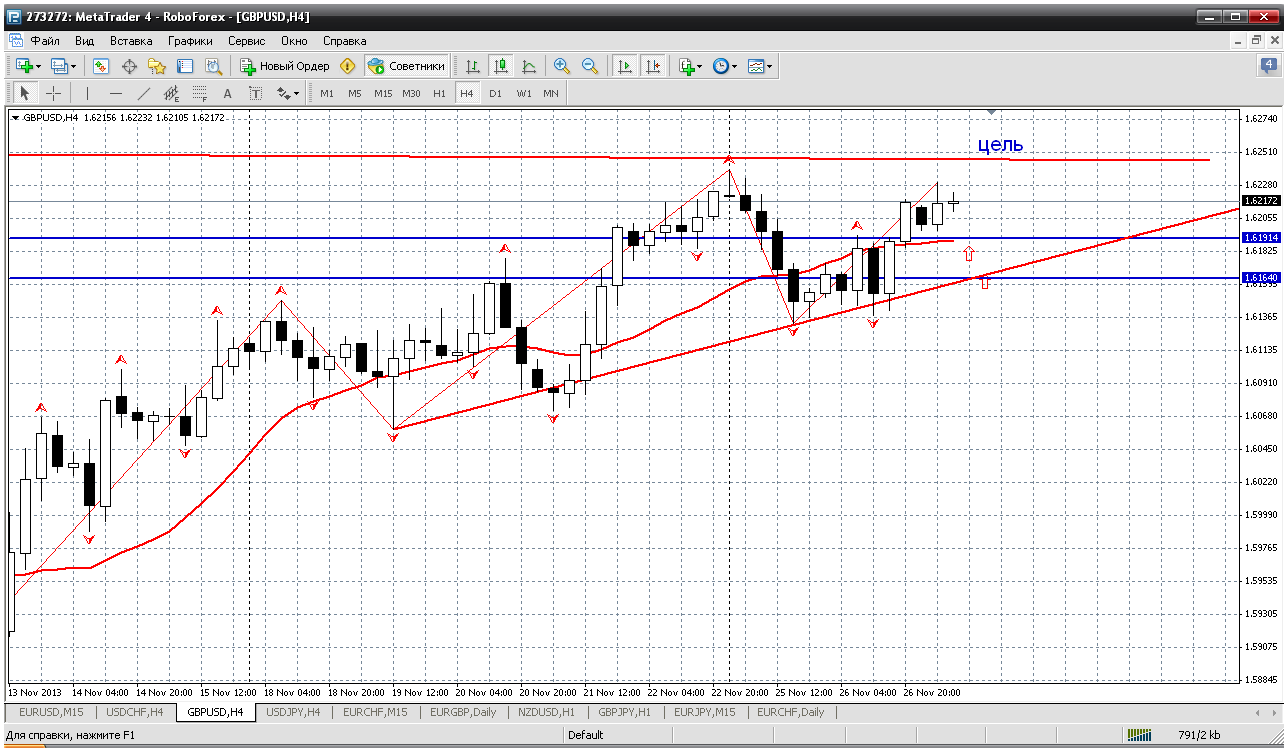Open the Strategy Tester
The image size is (1288, 748).
213,66
